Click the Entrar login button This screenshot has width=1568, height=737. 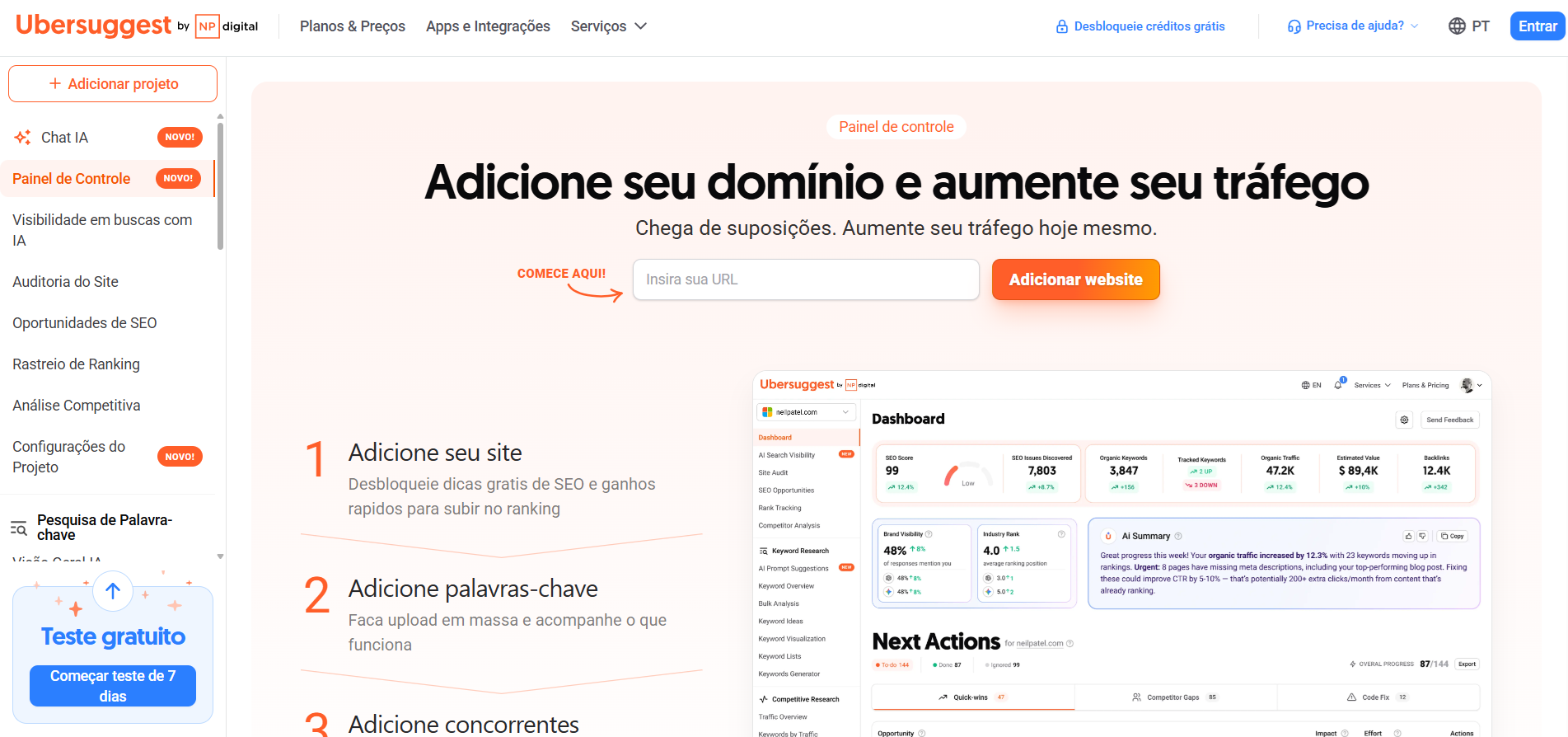(1538, 26)
